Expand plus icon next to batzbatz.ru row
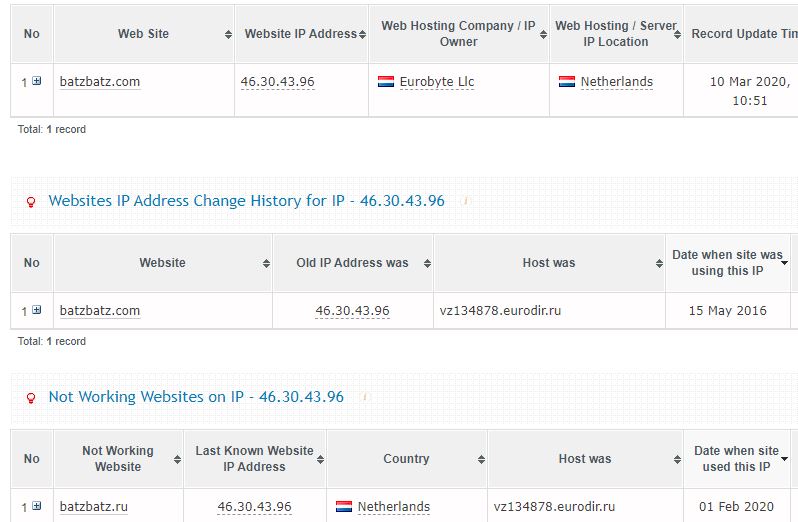 click(37, 506)
